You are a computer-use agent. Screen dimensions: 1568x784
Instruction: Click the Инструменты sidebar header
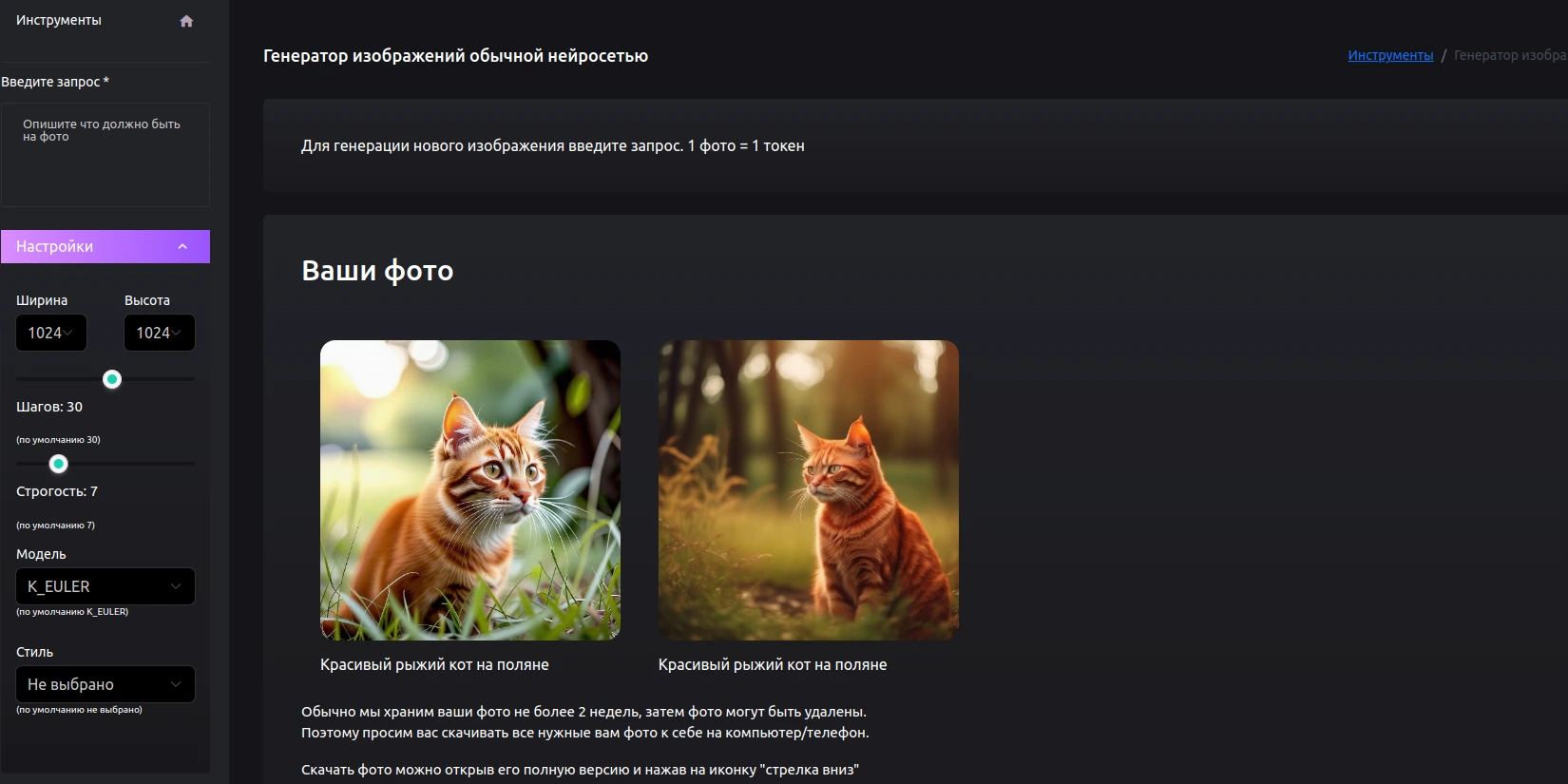59,20
